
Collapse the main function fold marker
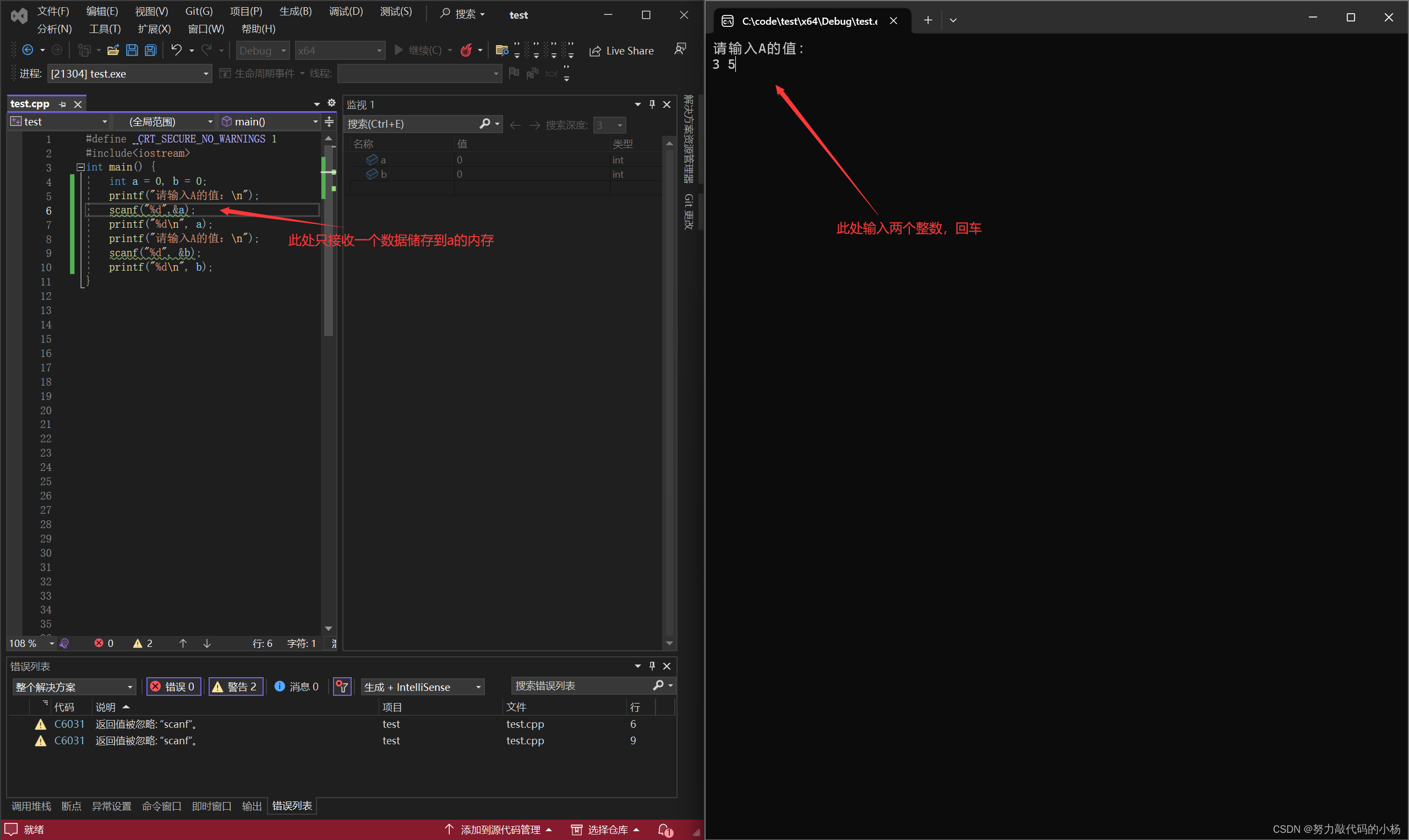point(80,167)
